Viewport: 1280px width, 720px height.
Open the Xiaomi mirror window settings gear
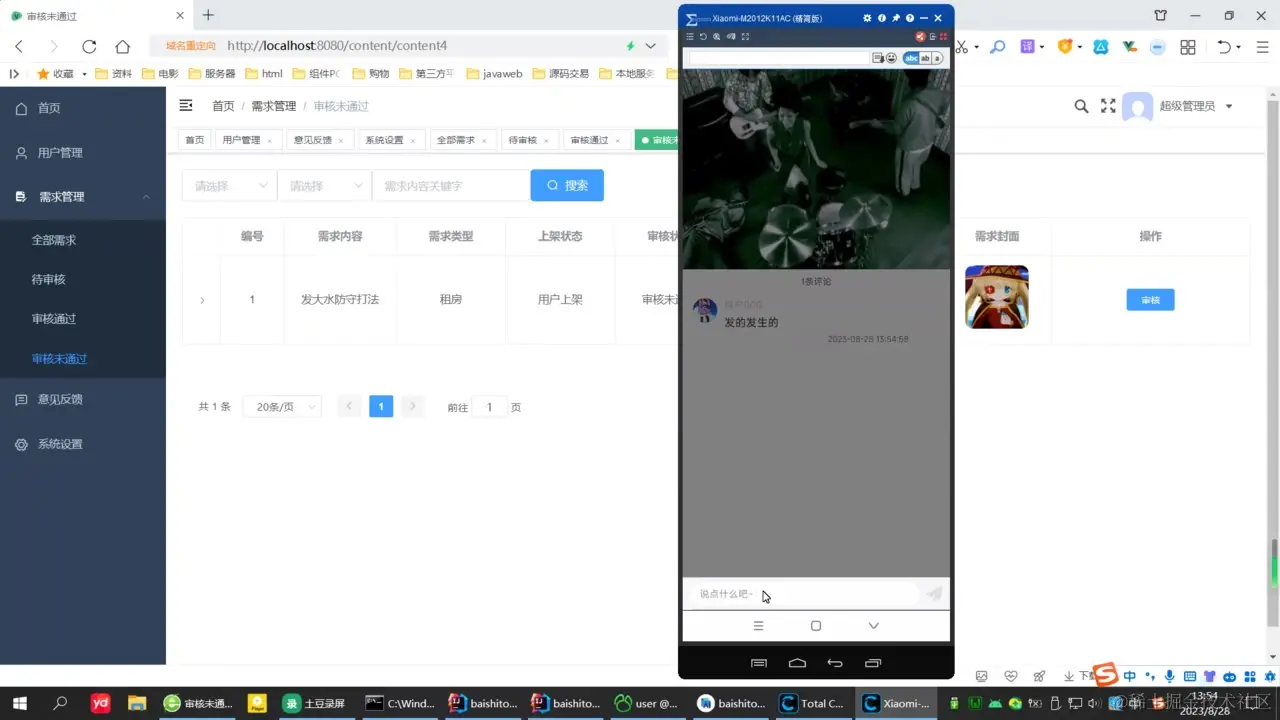[867, 18]
